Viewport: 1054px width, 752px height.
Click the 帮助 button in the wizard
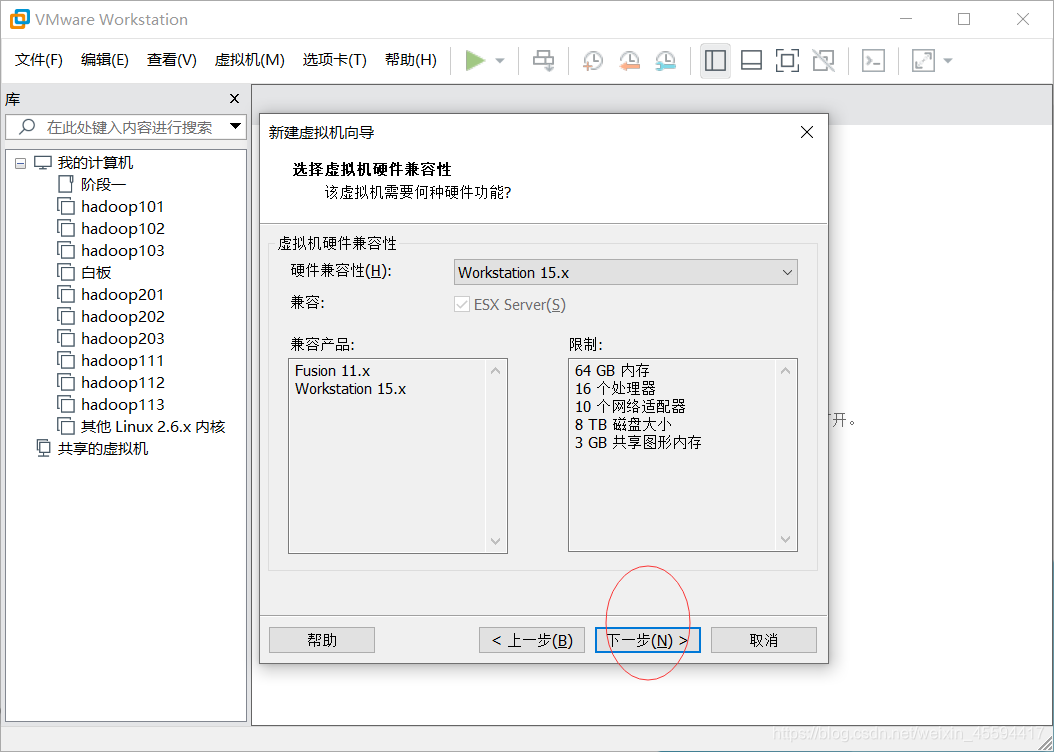point(322,640)
